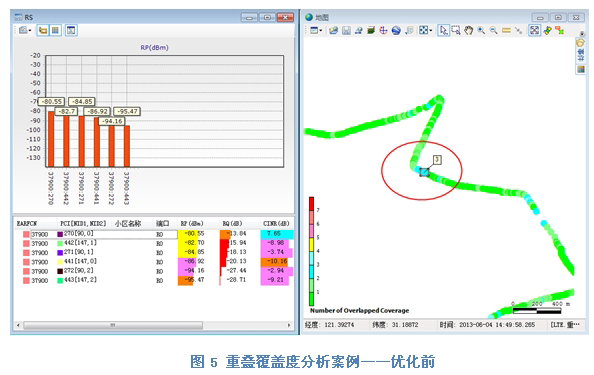Click the blue globe online map icon
The height and width of the screenshot is (375, 594).
pos(396,30)
